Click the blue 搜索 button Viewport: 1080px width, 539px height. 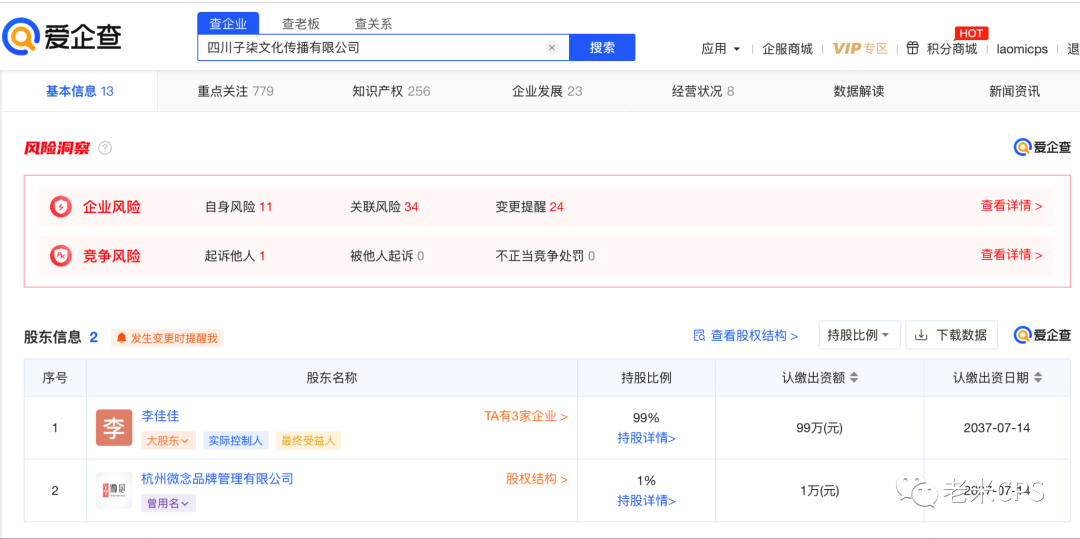pyautogui.click(x=602, y=47)
